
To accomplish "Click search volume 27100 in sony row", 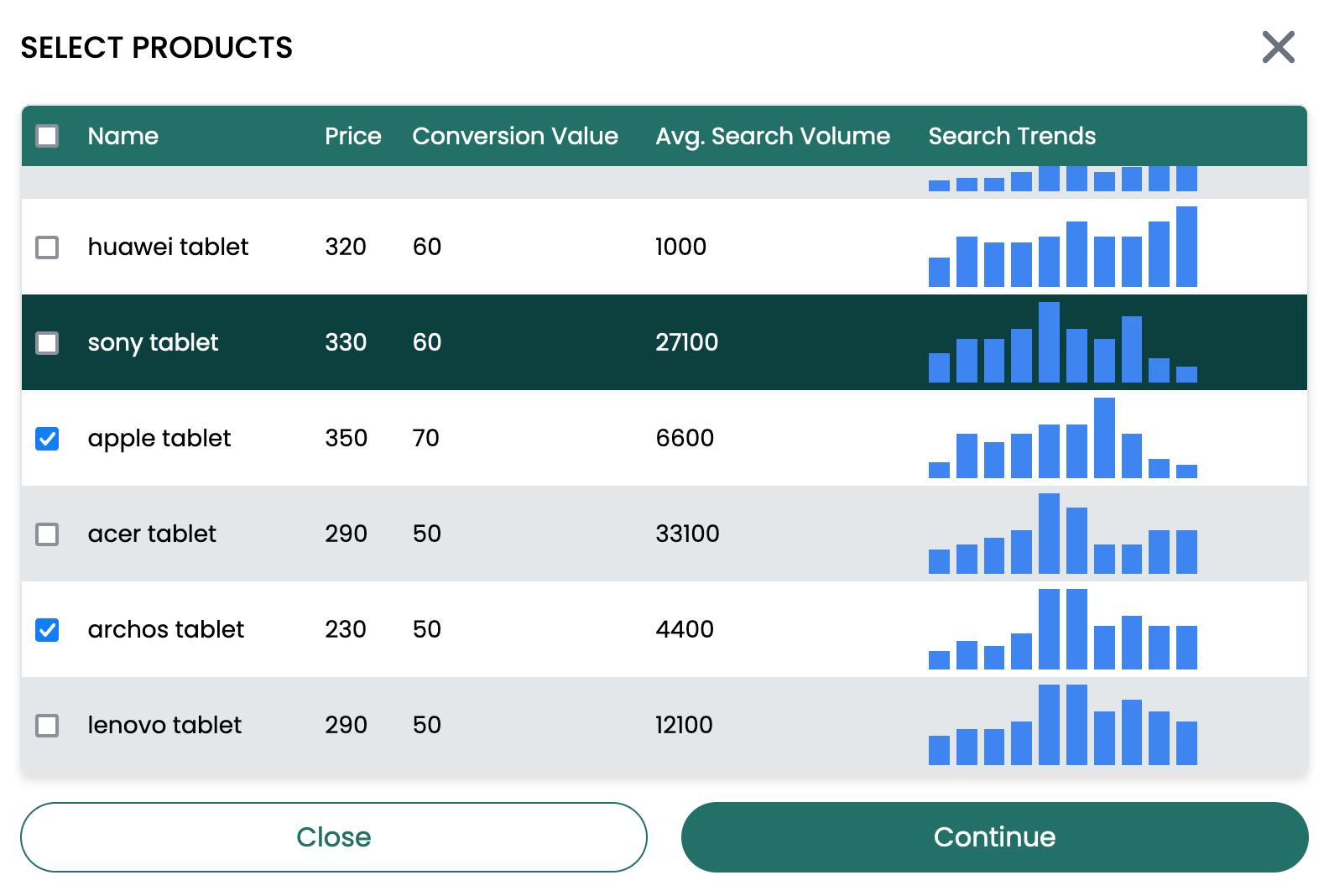I will [x=686, y=342].
